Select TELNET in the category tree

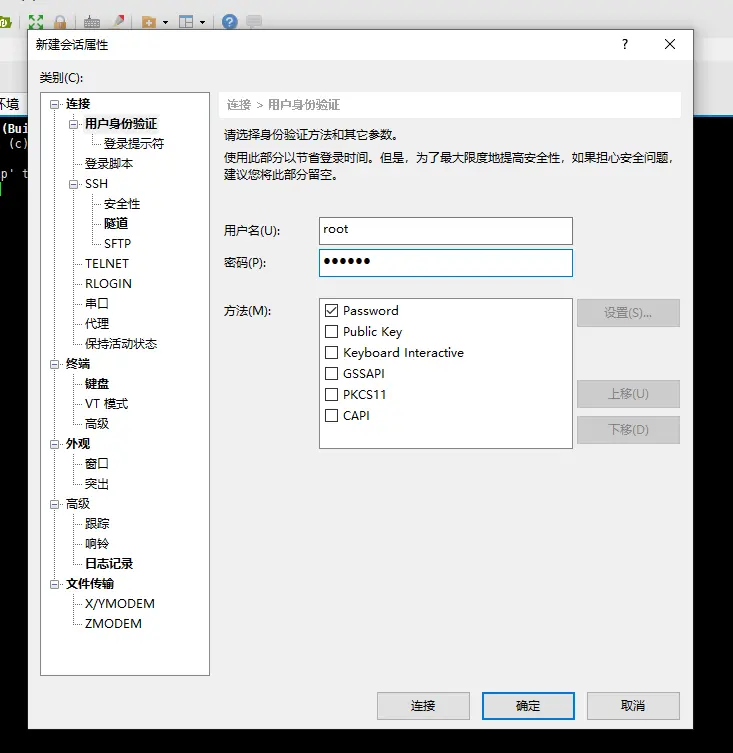point(107,264)
